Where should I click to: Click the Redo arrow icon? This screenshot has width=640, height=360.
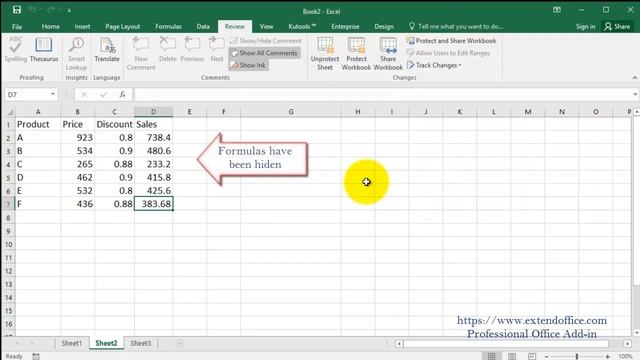(51, 10)
